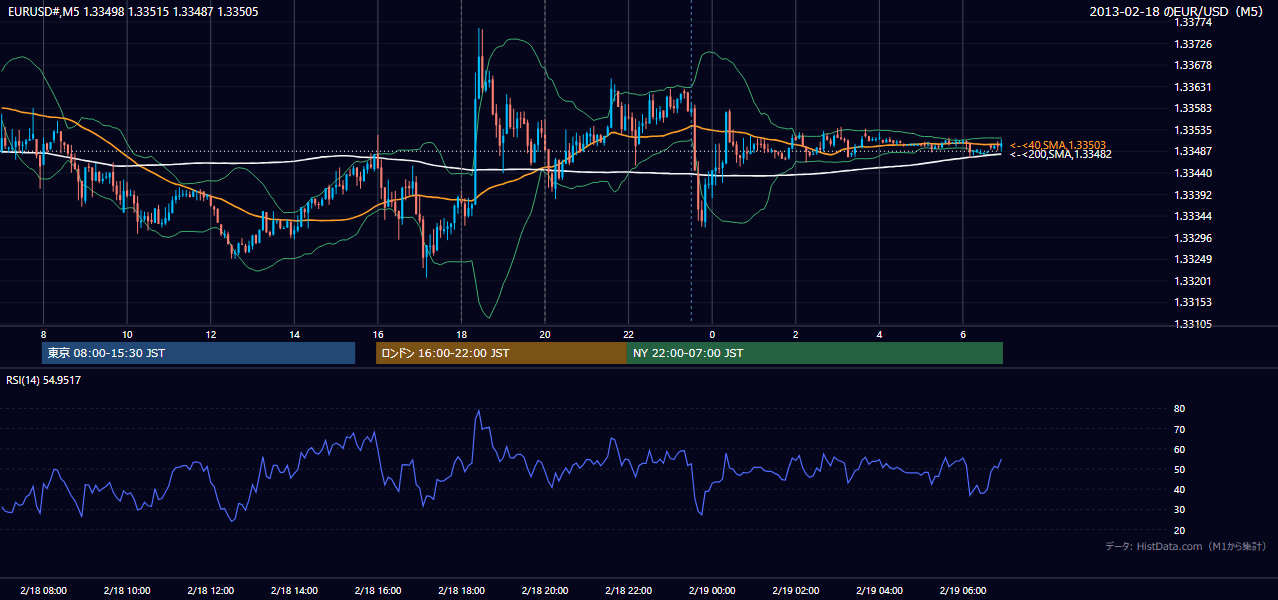
Task: Click the bottom time label 2/18 08:00
Action: [43, 591]
